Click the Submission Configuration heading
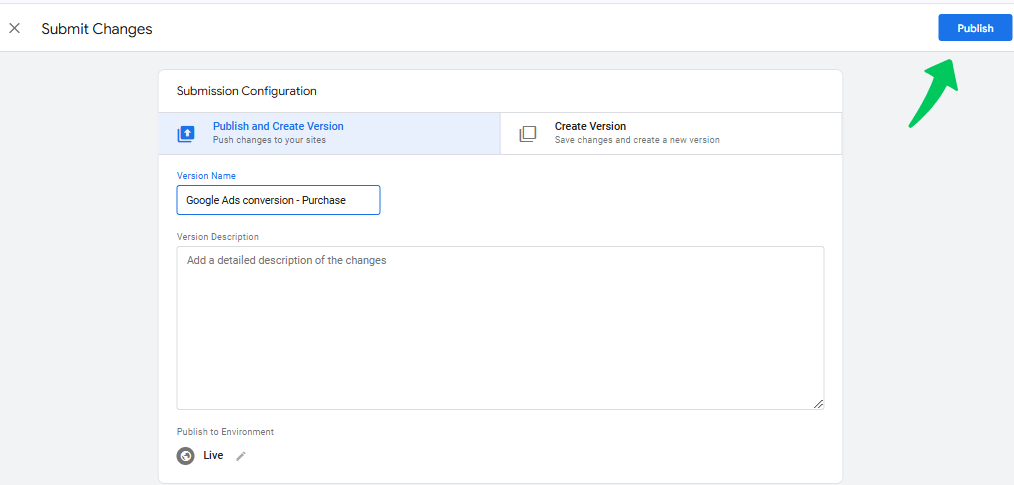The width and height of the screenshot is (1014, 485). click(x=246, y=91)
